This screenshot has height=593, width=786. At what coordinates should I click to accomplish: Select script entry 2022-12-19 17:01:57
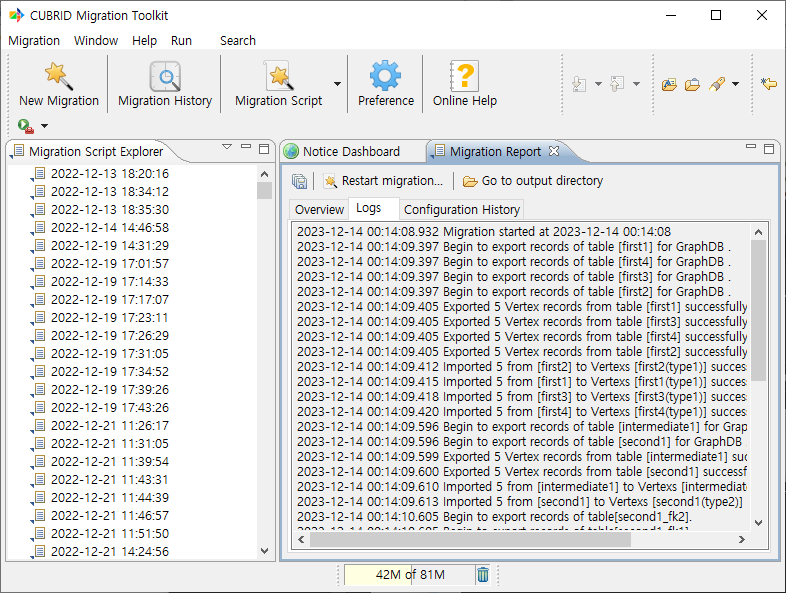[110, 264]
